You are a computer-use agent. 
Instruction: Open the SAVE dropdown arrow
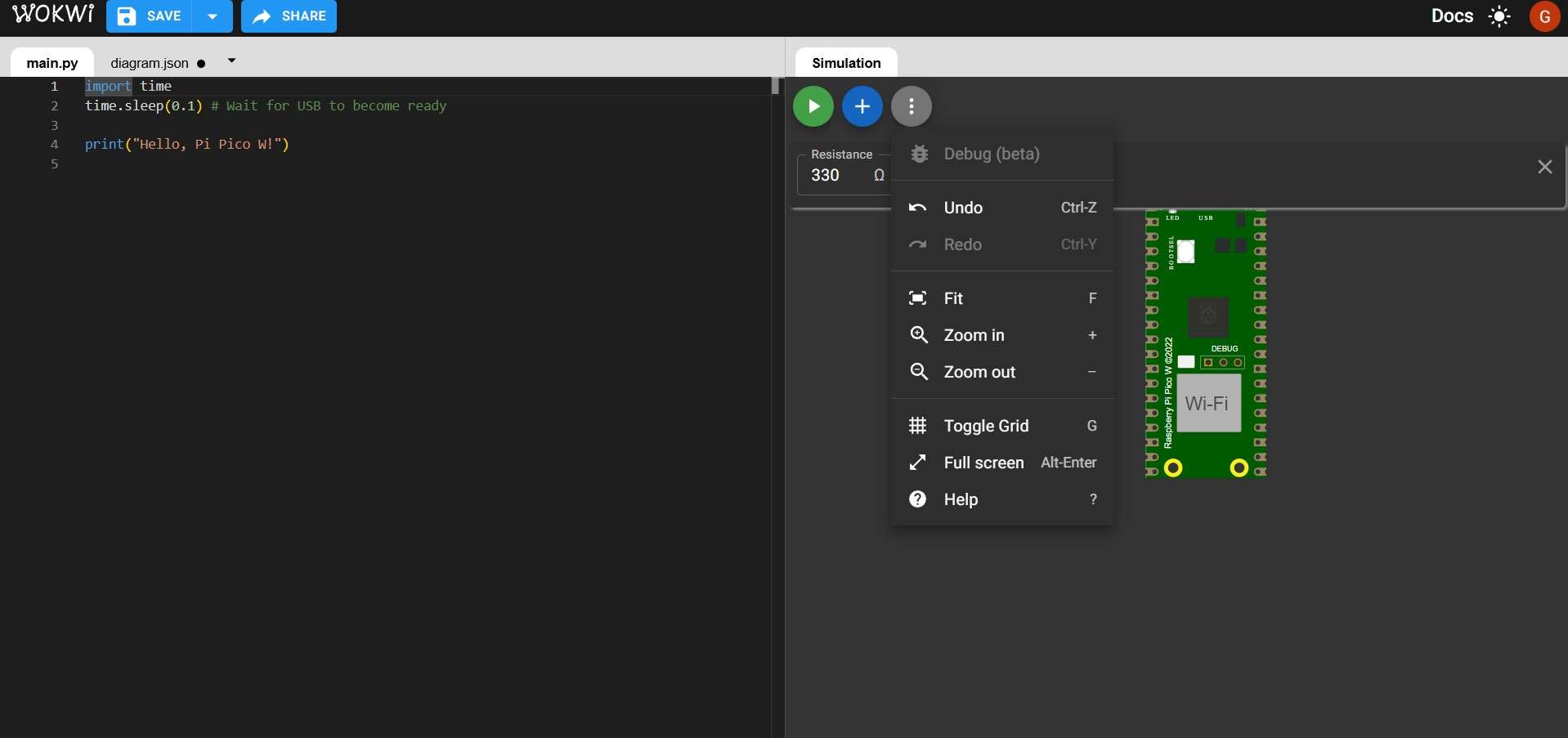(x=213, y=16)
